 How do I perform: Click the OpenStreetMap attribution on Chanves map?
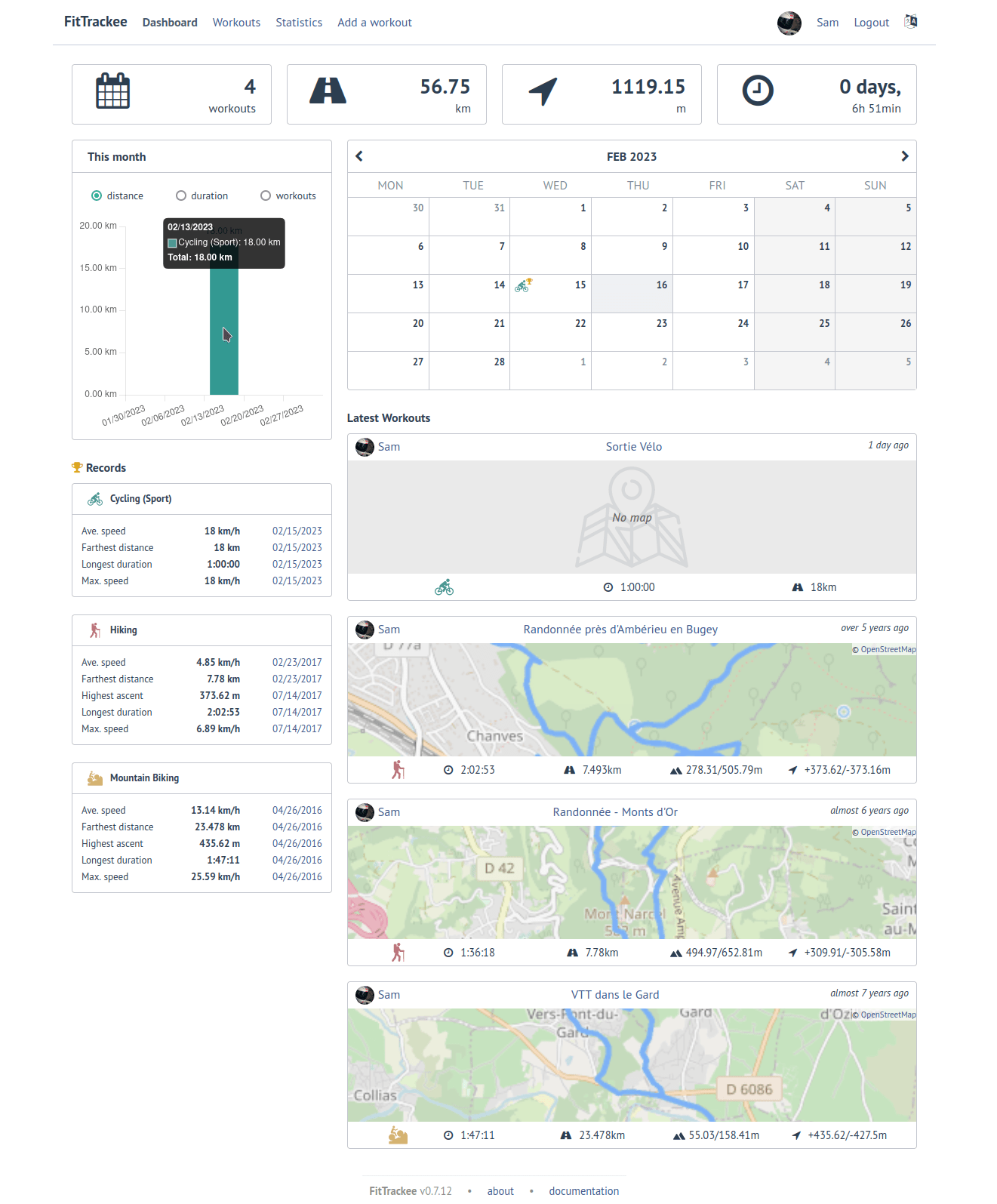click(888, 649)
